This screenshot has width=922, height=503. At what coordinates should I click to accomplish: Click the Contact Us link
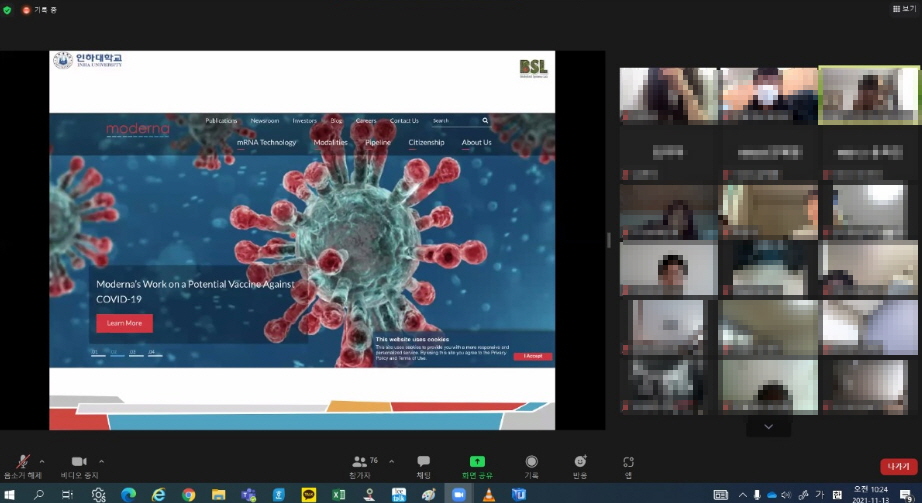(x=404, y=121)
